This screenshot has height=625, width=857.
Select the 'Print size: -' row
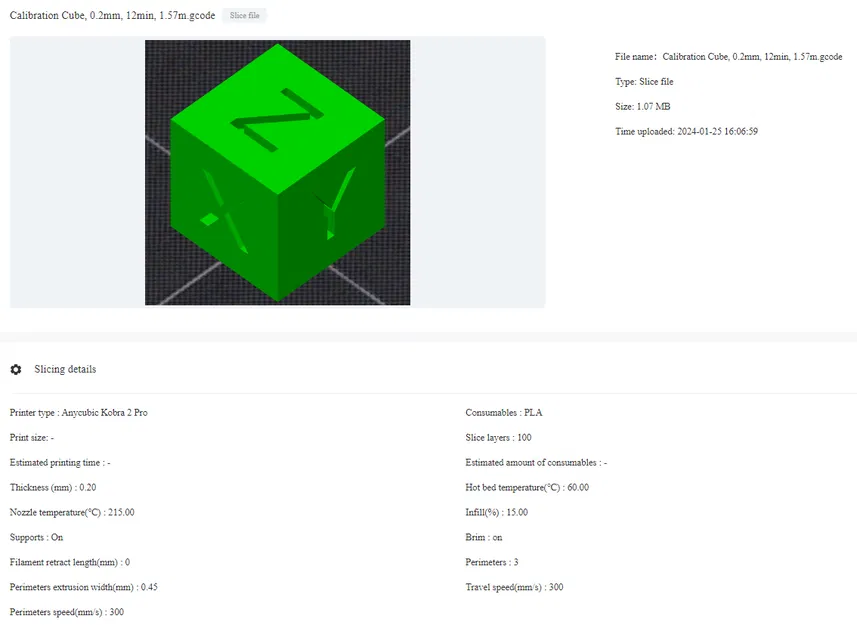32,438
